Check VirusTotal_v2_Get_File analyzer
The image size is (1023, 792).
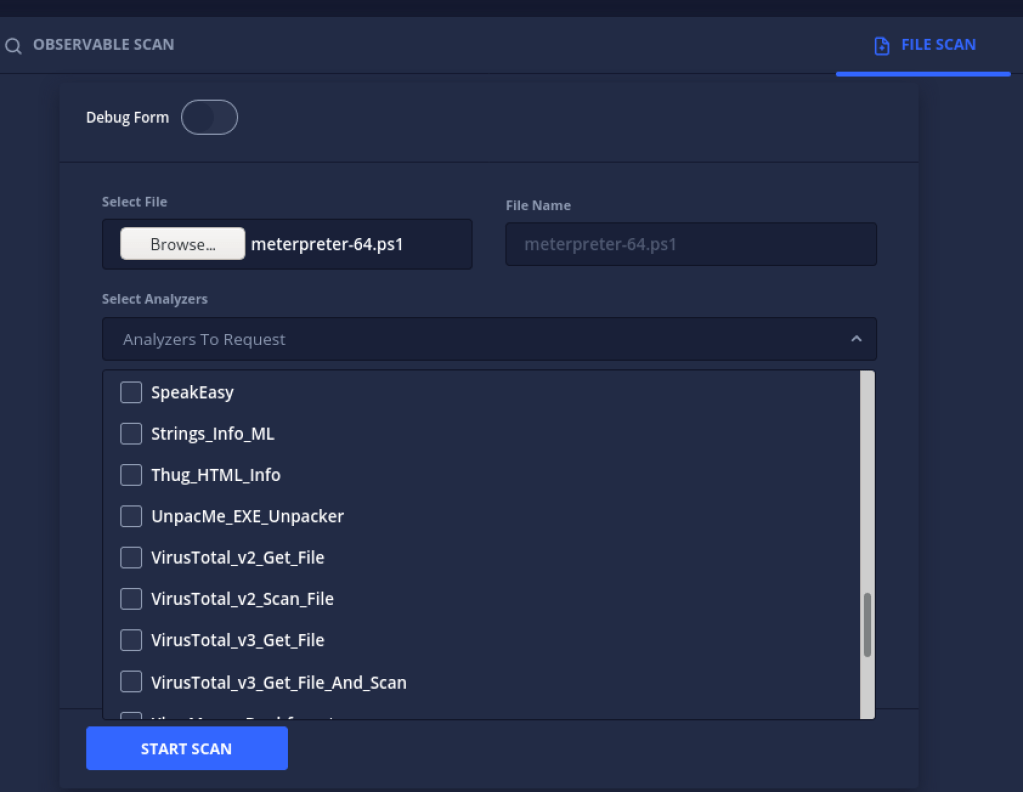click(131, 557)
